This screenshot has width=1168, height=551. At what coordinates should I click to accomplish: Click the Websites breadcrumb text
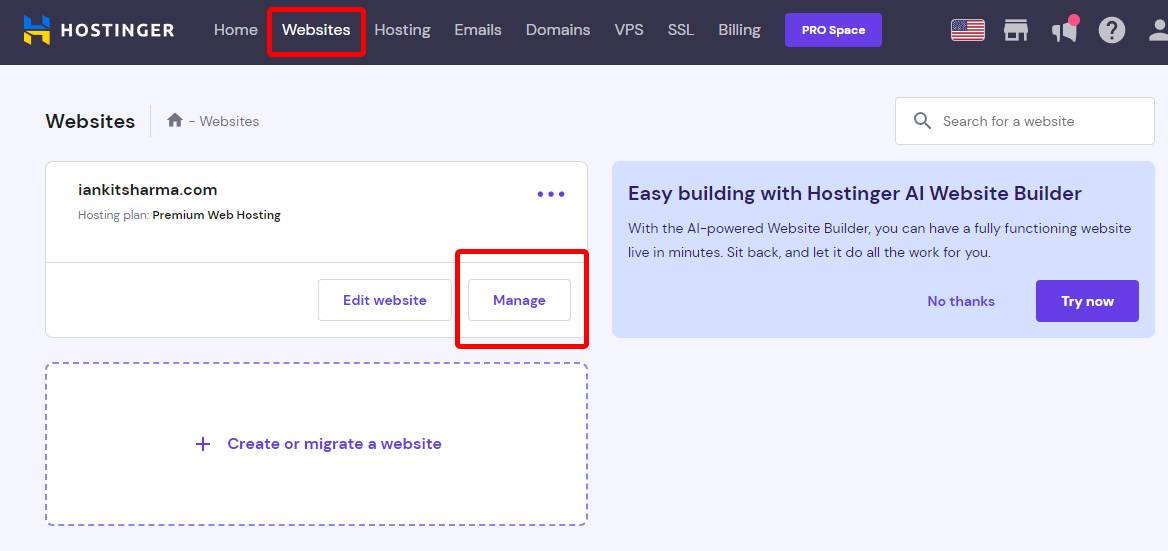[229, 121]
